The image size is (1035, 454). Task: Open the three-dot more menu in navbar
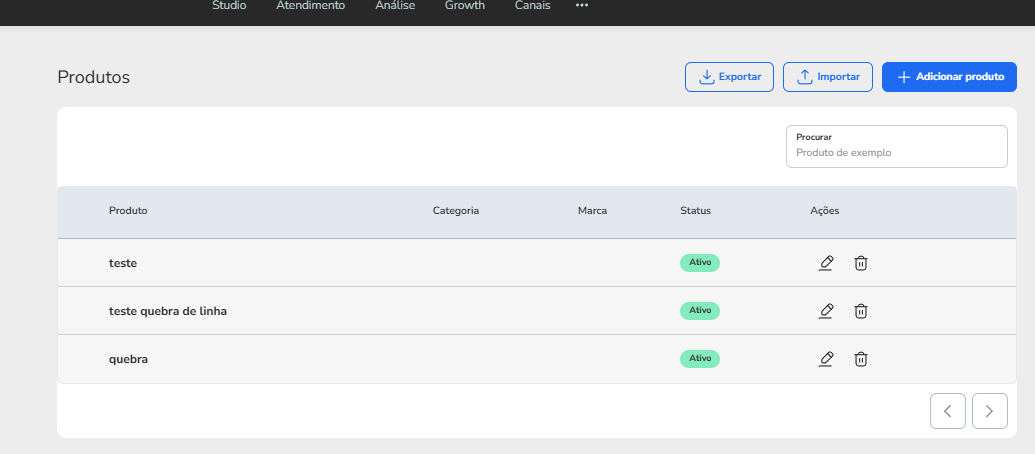tap(582, 5)
